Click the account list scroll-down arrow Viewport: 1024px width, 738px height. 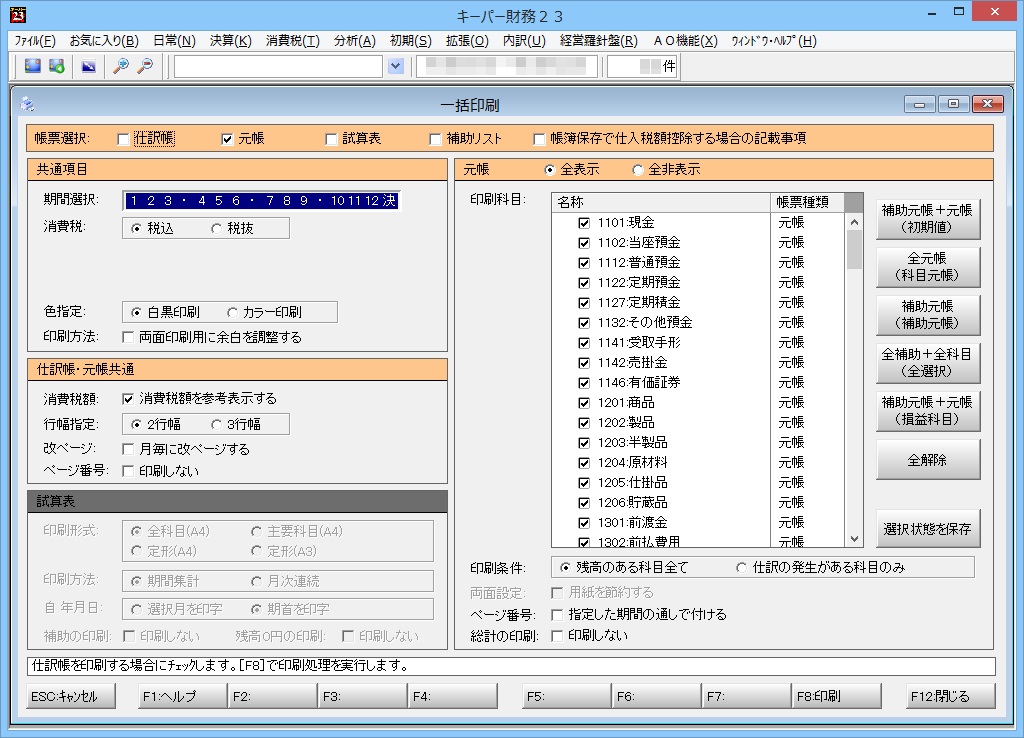coord(854,539)
